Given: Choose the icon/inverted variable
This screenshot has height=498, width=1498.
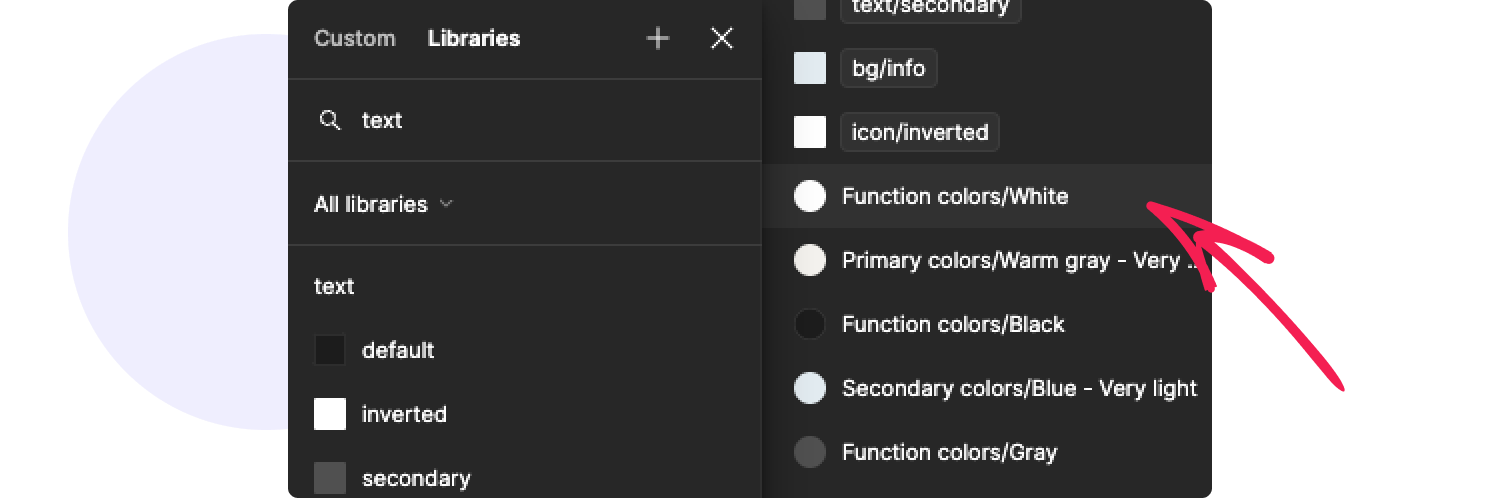Looking at the screenshot, I should tap(919, 132).
